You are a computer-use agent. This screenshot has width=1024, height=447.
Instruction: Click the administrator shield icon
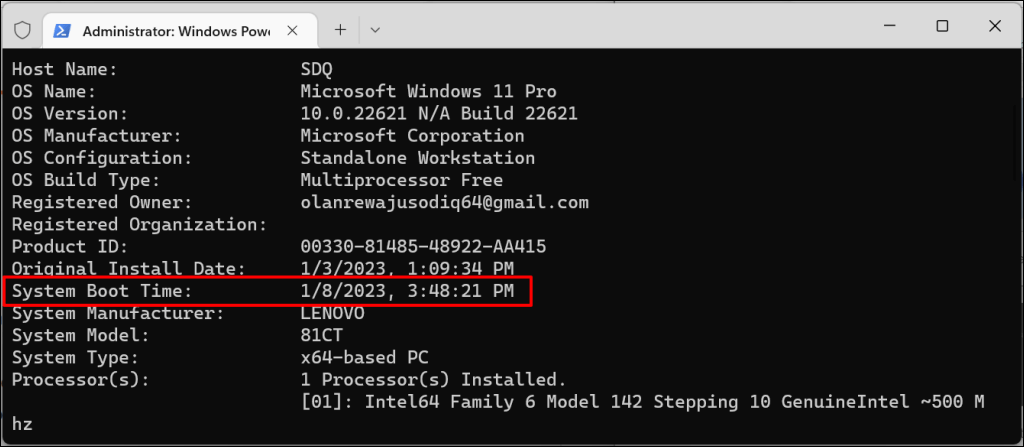[x=23, y=29]
